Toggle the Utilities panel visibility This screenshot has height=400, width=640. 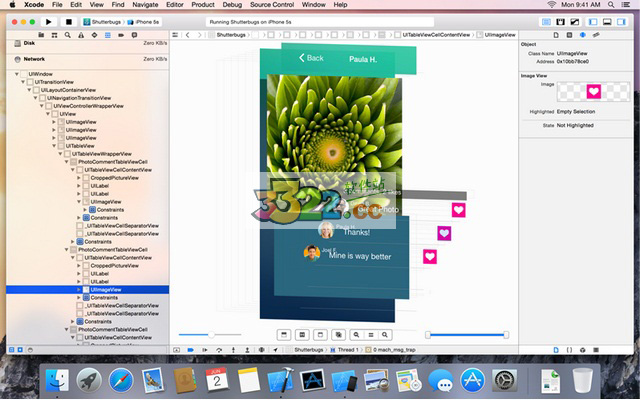click(x=622, y=22)
